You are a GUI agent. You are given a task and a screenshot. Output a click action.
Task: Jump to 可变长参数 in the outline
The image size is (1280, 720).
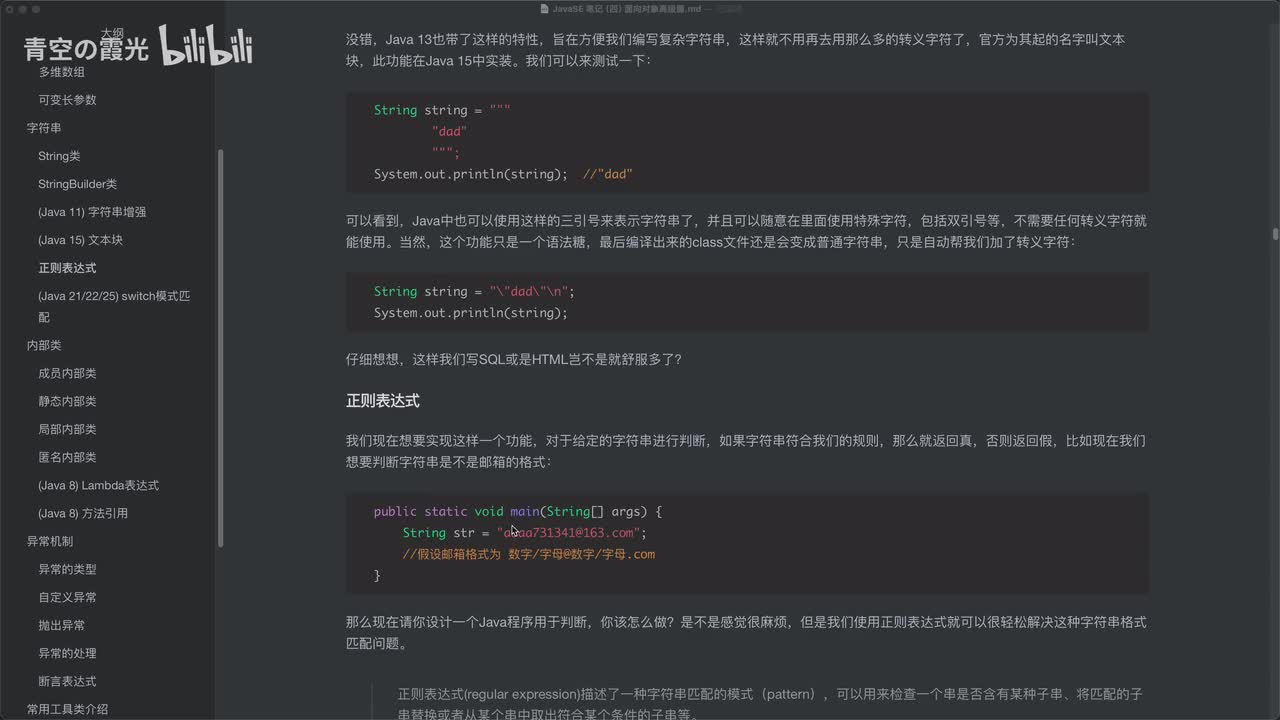[67, 100]
